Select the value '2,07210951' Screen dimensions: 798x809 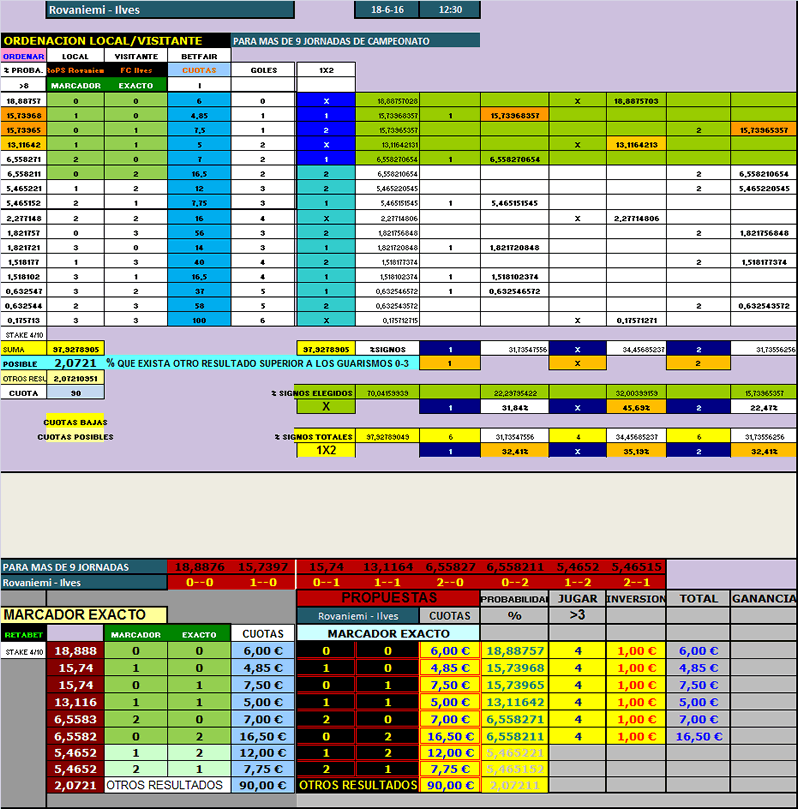pos(75,378)
